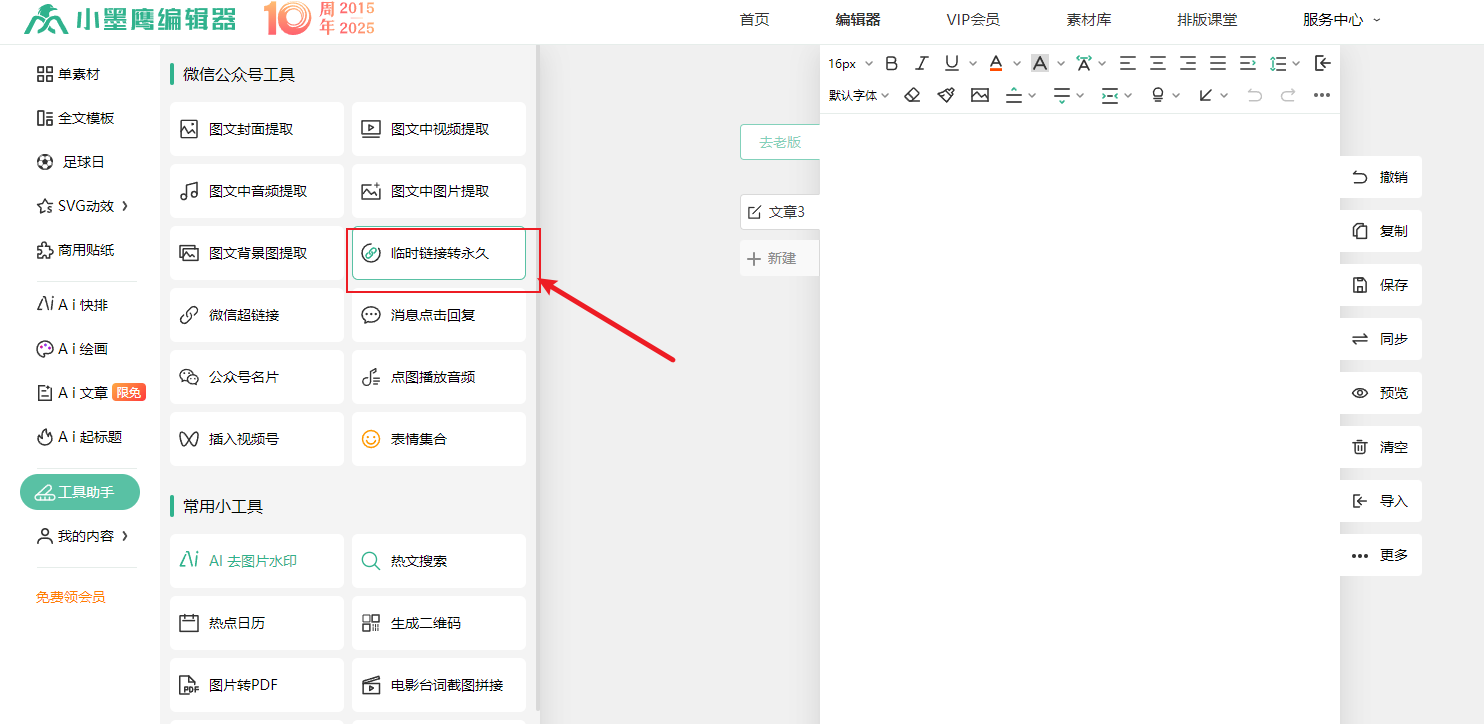Screen dimensions: 1484x724
Task: Toggle bold text formatting
Action: (x=892, y=63)
